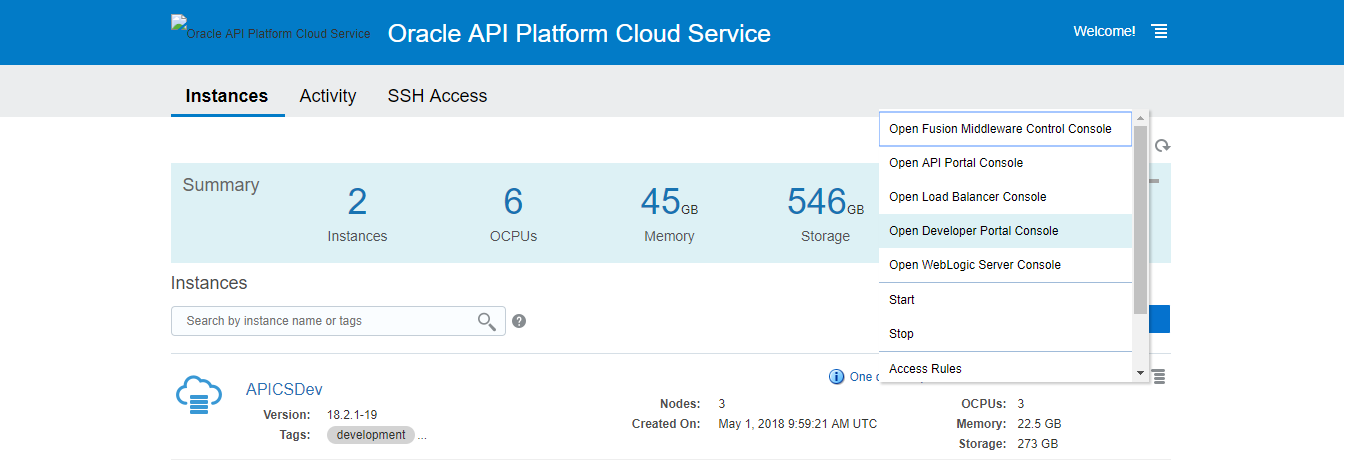Click the dropdown menu scrollbar thumb
1354x460 pixels.
[1140, 220]
